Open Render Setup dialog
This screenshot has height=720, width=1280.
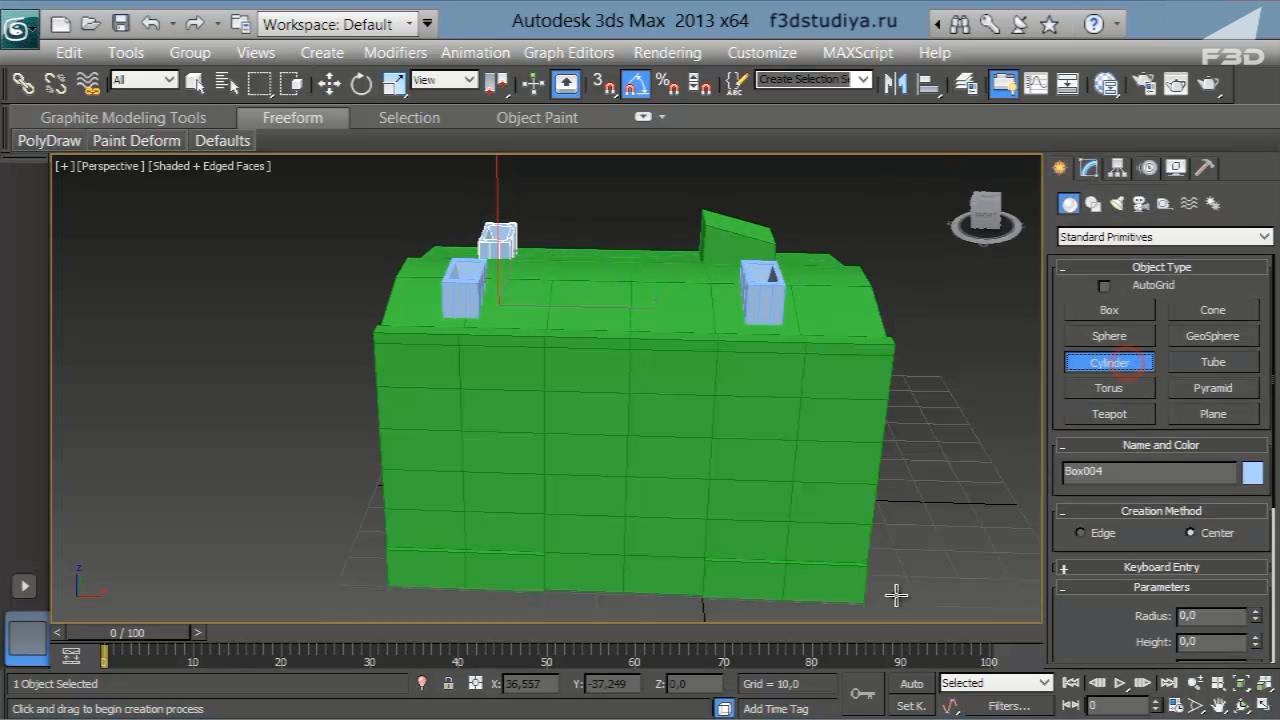(x=1143, y=84)
